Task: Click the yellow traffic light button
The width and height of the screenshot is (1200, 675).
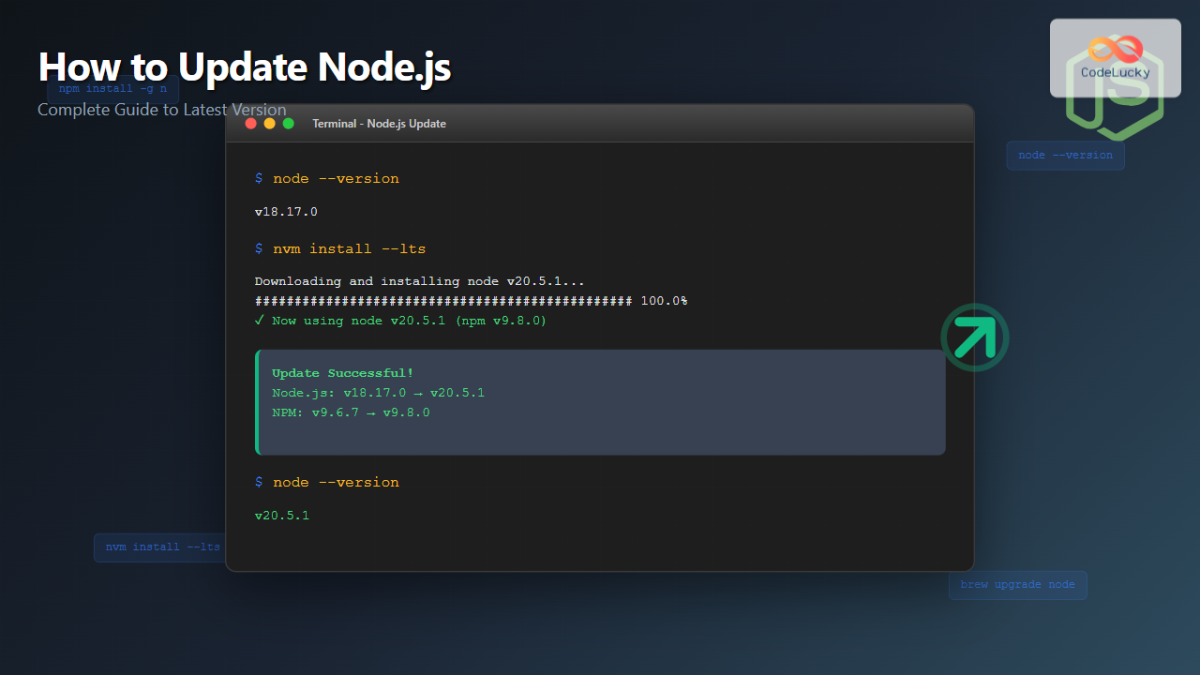Action: tap(269, 123)
